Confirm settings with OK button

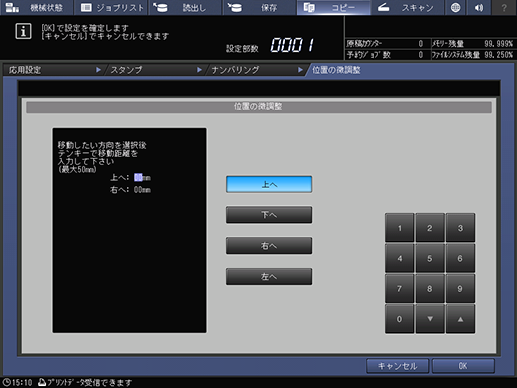[463, 366]
